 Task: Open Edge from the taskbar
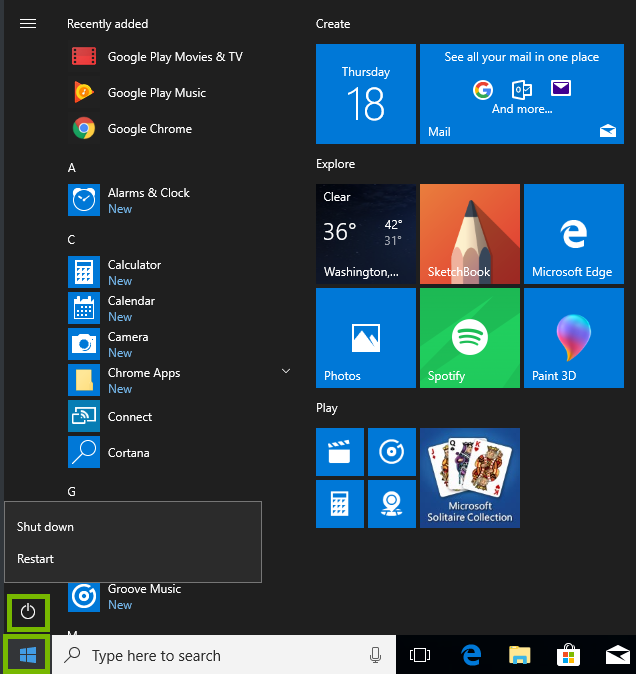pos(471,655)
